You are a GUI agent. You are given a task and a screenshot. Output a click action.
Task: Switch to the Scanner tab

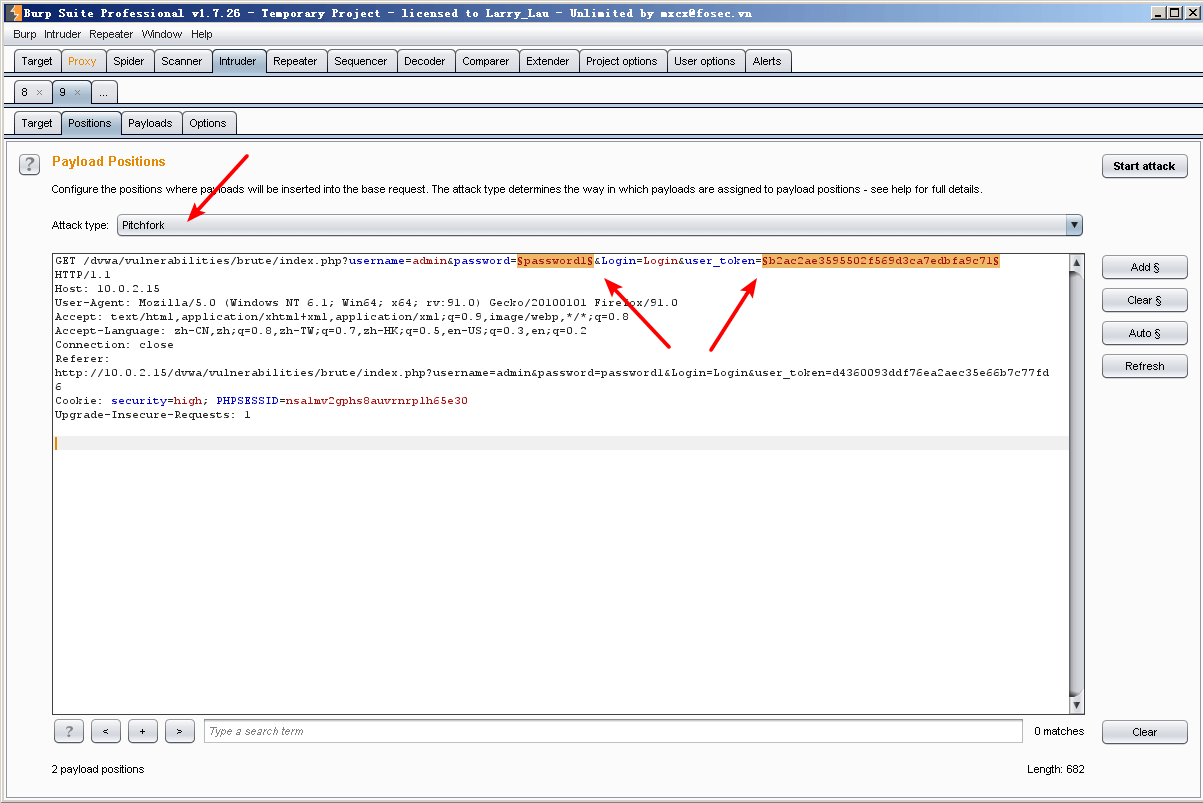pyautogui.click(x=182, y=61)
